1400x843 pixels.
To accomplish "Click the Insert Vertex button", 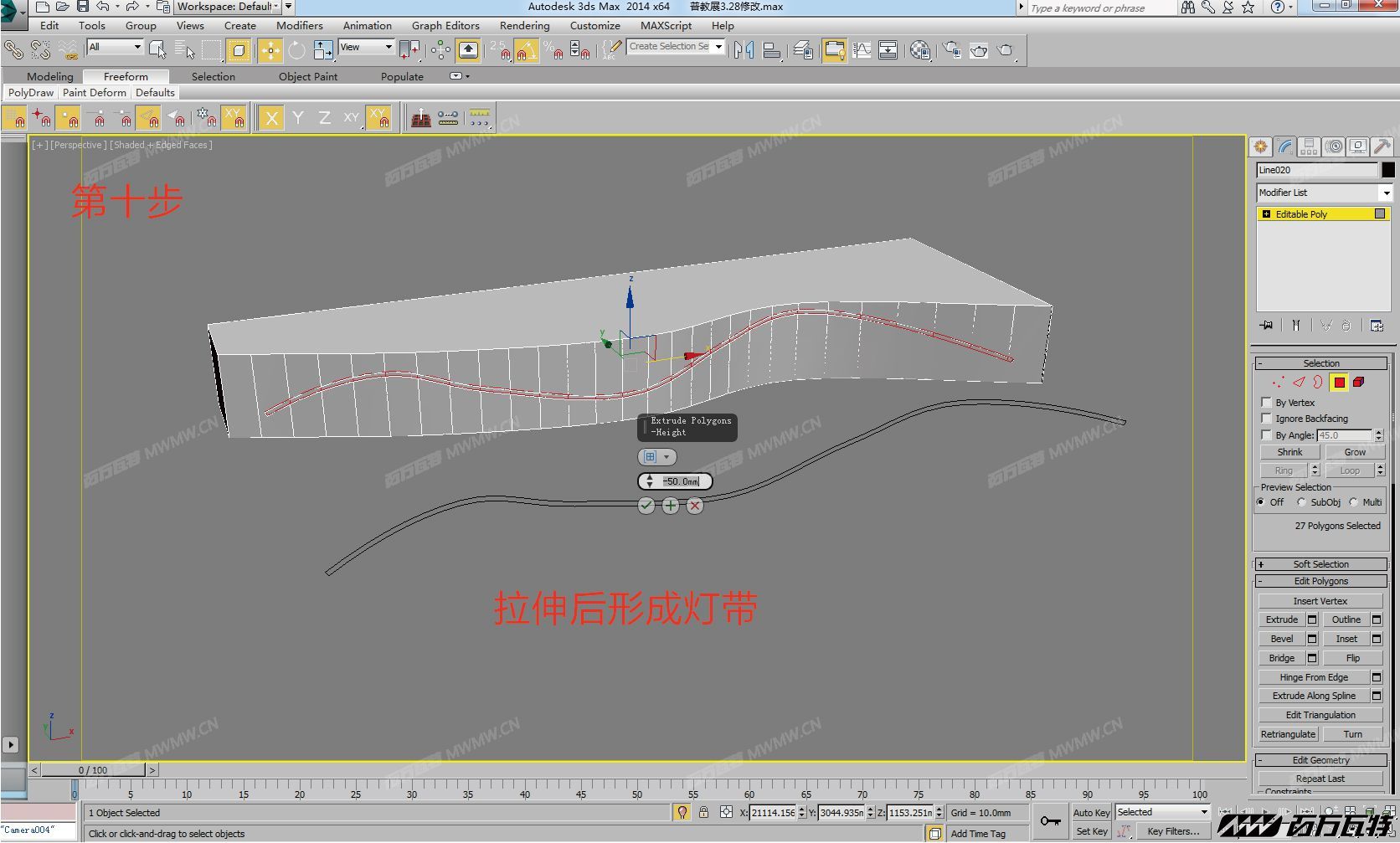I will [x=1320, y=601].
